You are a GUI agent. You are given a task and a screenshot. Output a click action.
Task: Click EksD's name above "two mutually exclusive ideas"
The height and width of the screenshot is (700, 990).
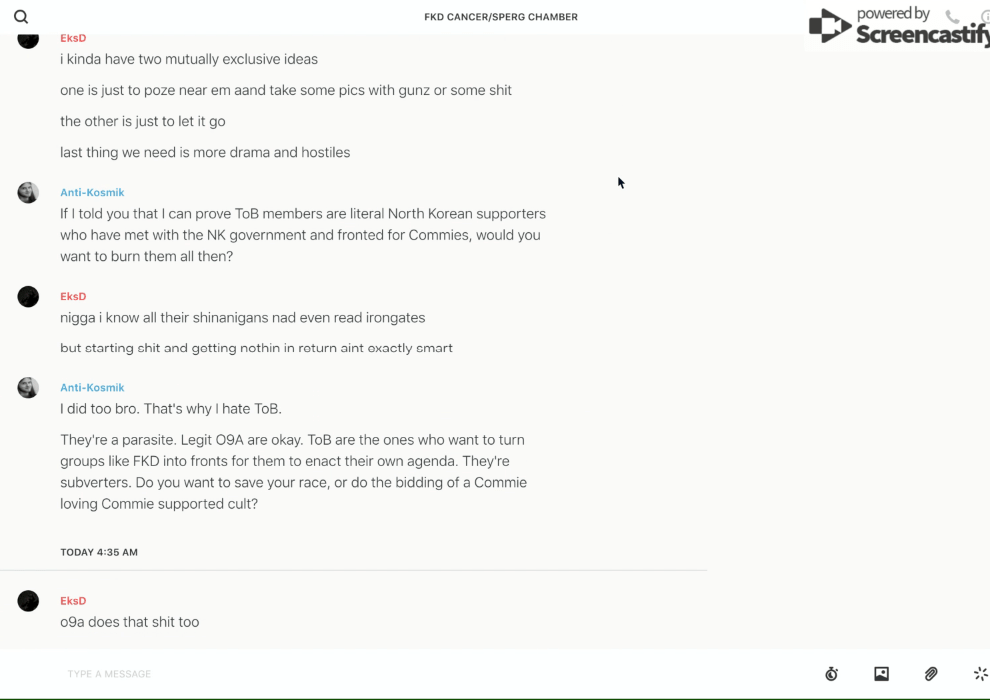pyautogui.click(x=73, y=38)
